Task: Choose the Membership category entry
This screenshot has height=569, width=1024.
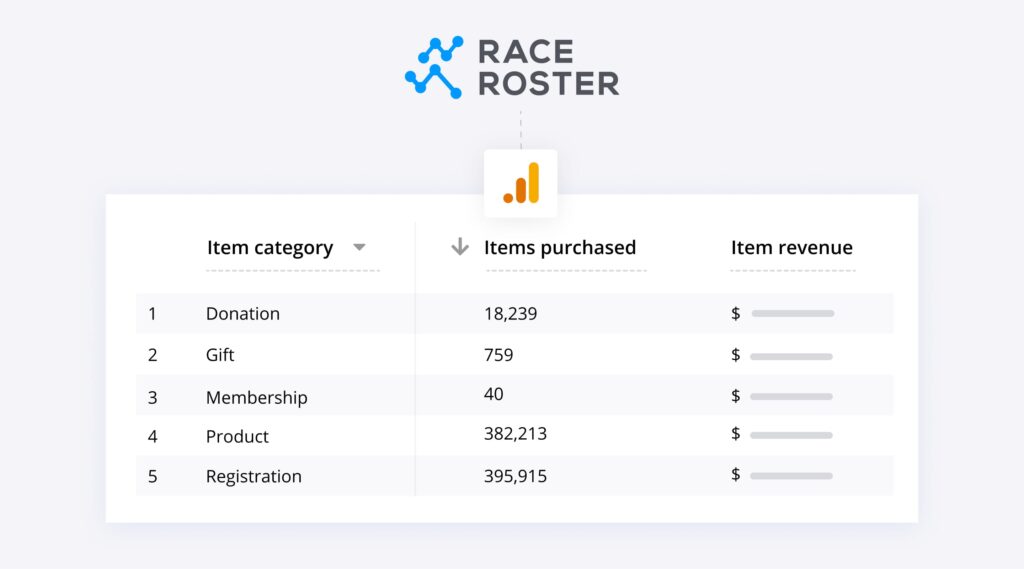Action: pos(256,397)
